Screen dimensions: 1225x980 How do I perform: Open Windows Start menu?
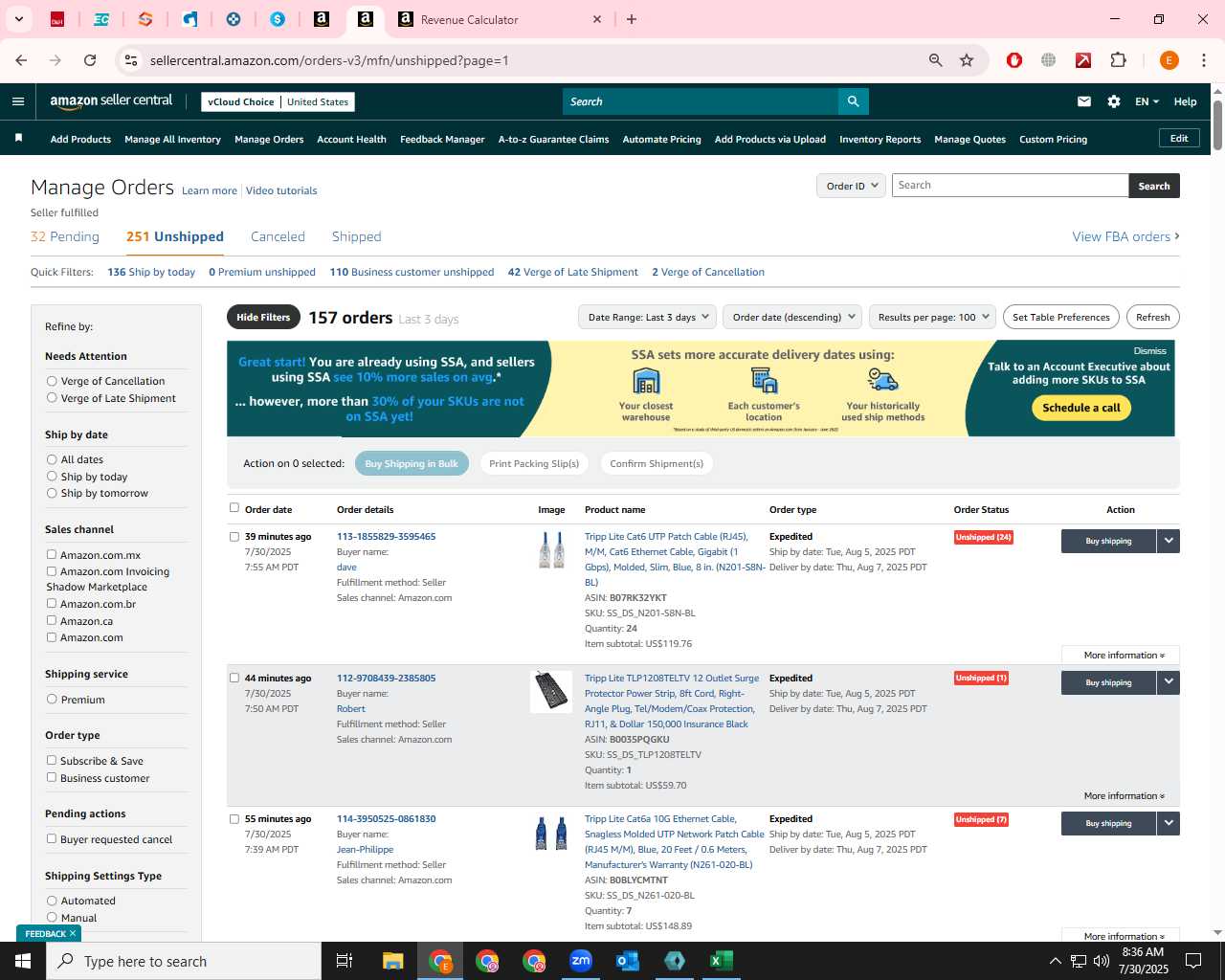23,961
